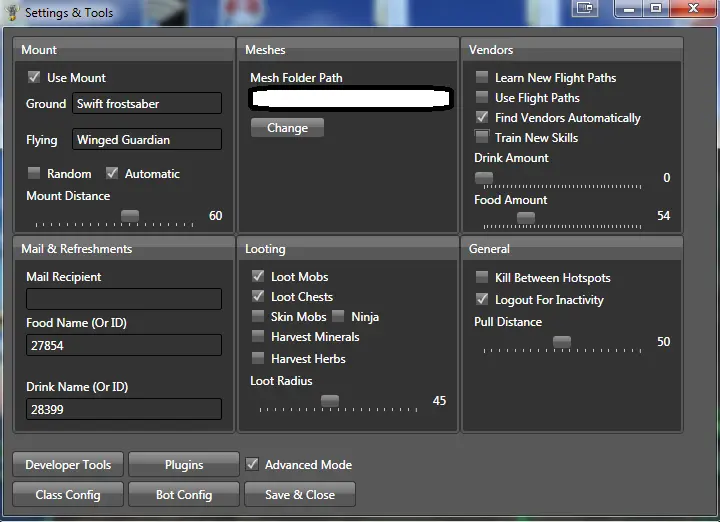Click the settings window title bar icon
The width and height of the screenshot is (720, 522).
coord(12,13)
